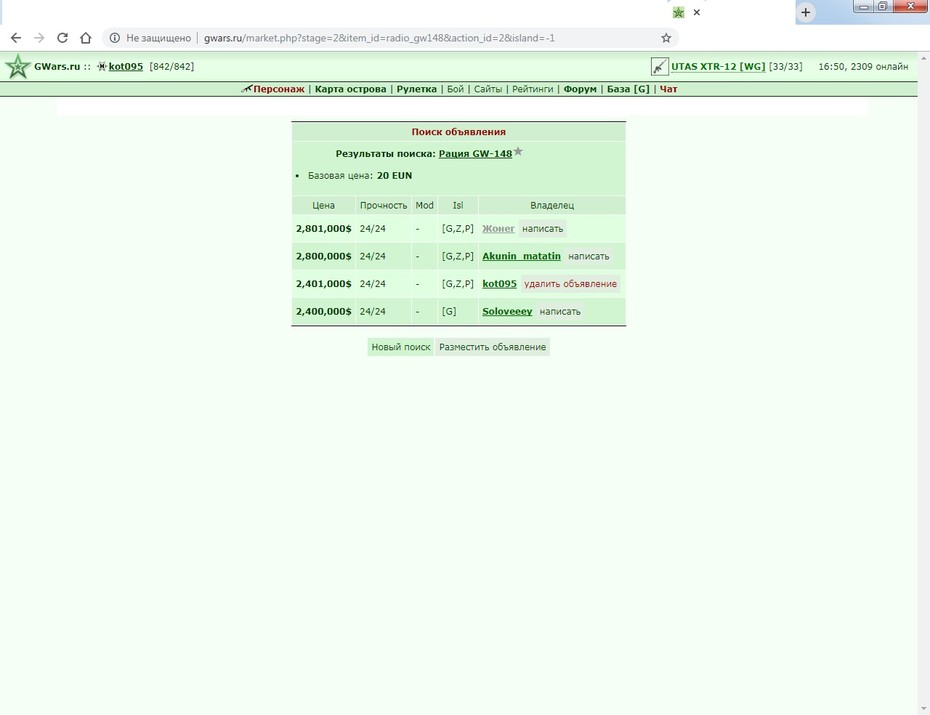Click the Новый поиск button
Image resolution: width=930 pixels, height=715 pixels.
click(x=401, y=347)
